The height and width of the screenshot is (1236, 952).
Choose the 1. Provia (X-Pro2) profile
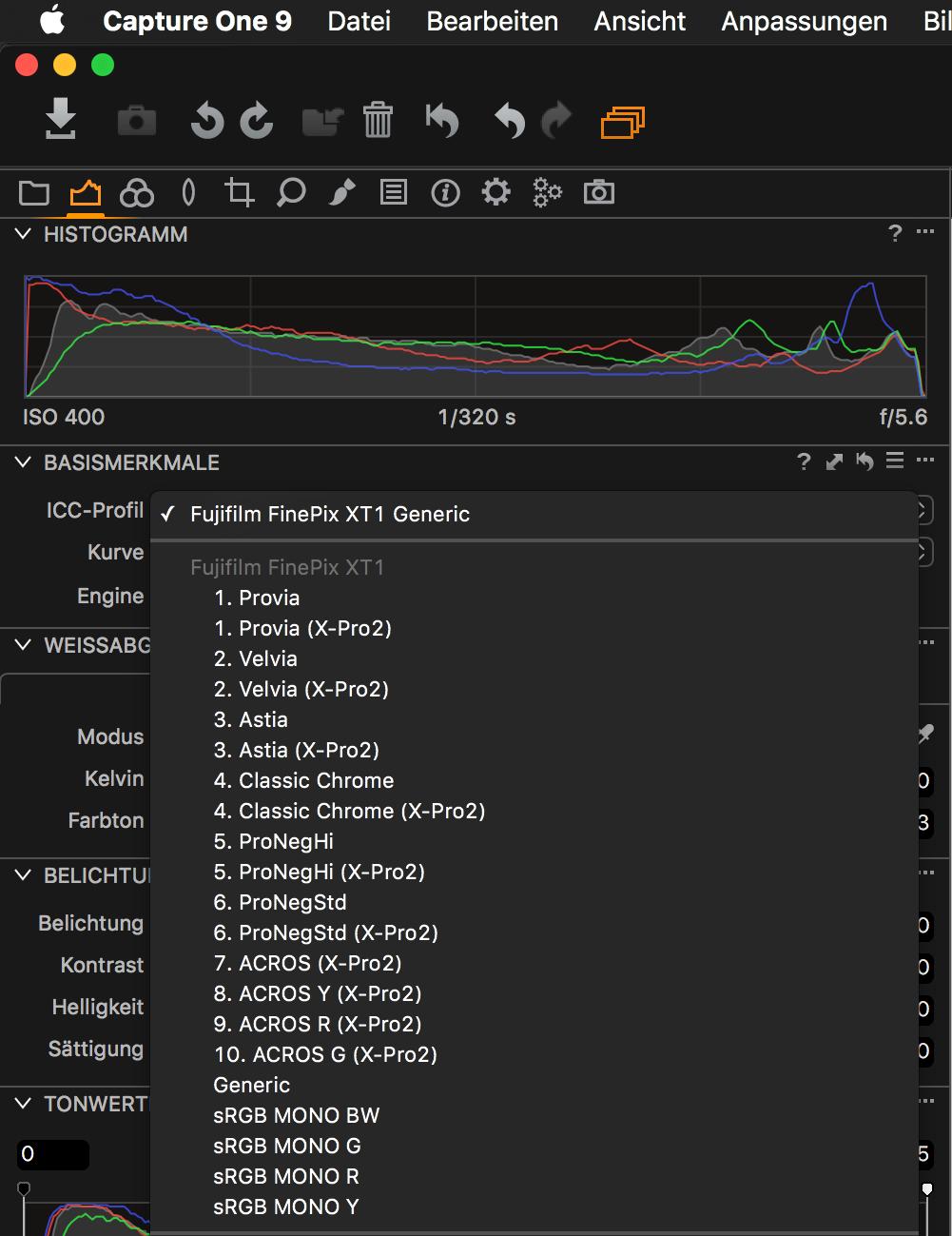pos(534,628)
